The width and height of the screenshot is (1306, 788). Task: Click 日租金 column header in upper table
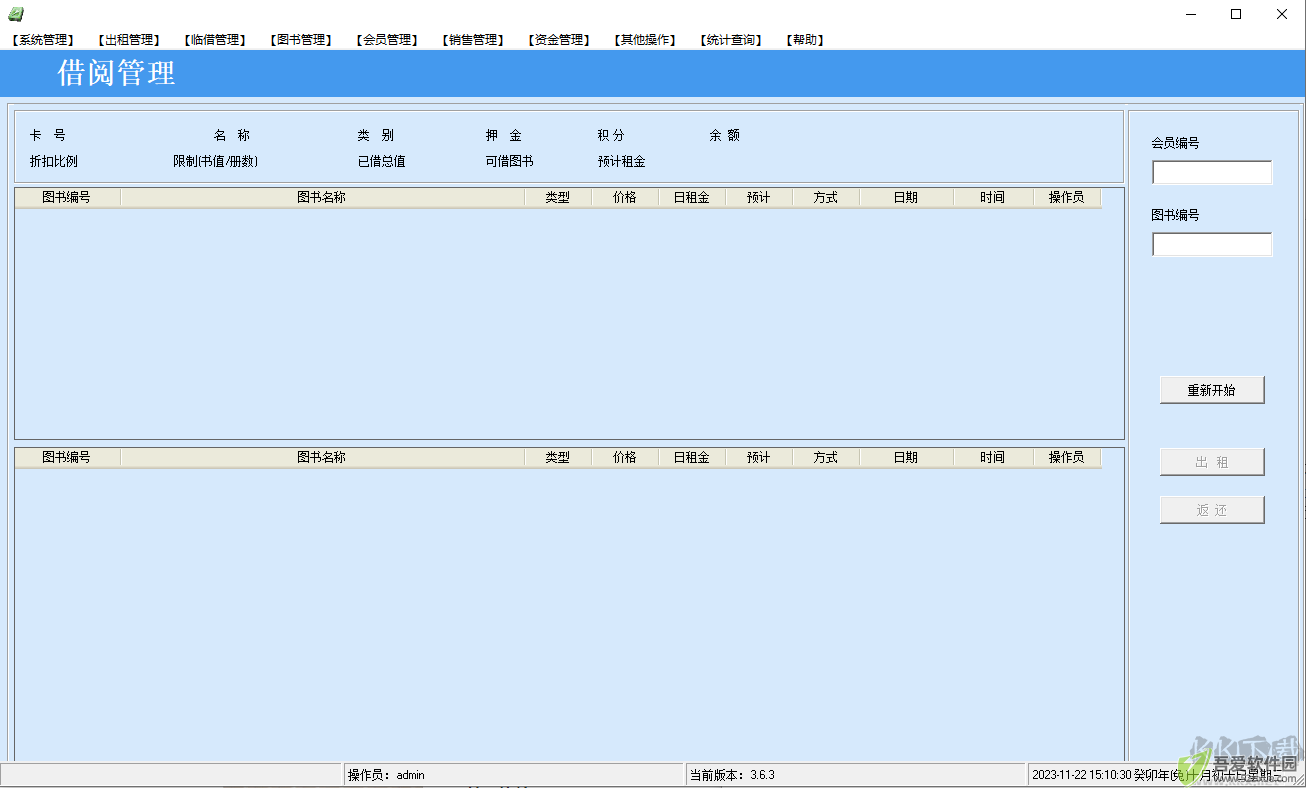tap(692, 198)
